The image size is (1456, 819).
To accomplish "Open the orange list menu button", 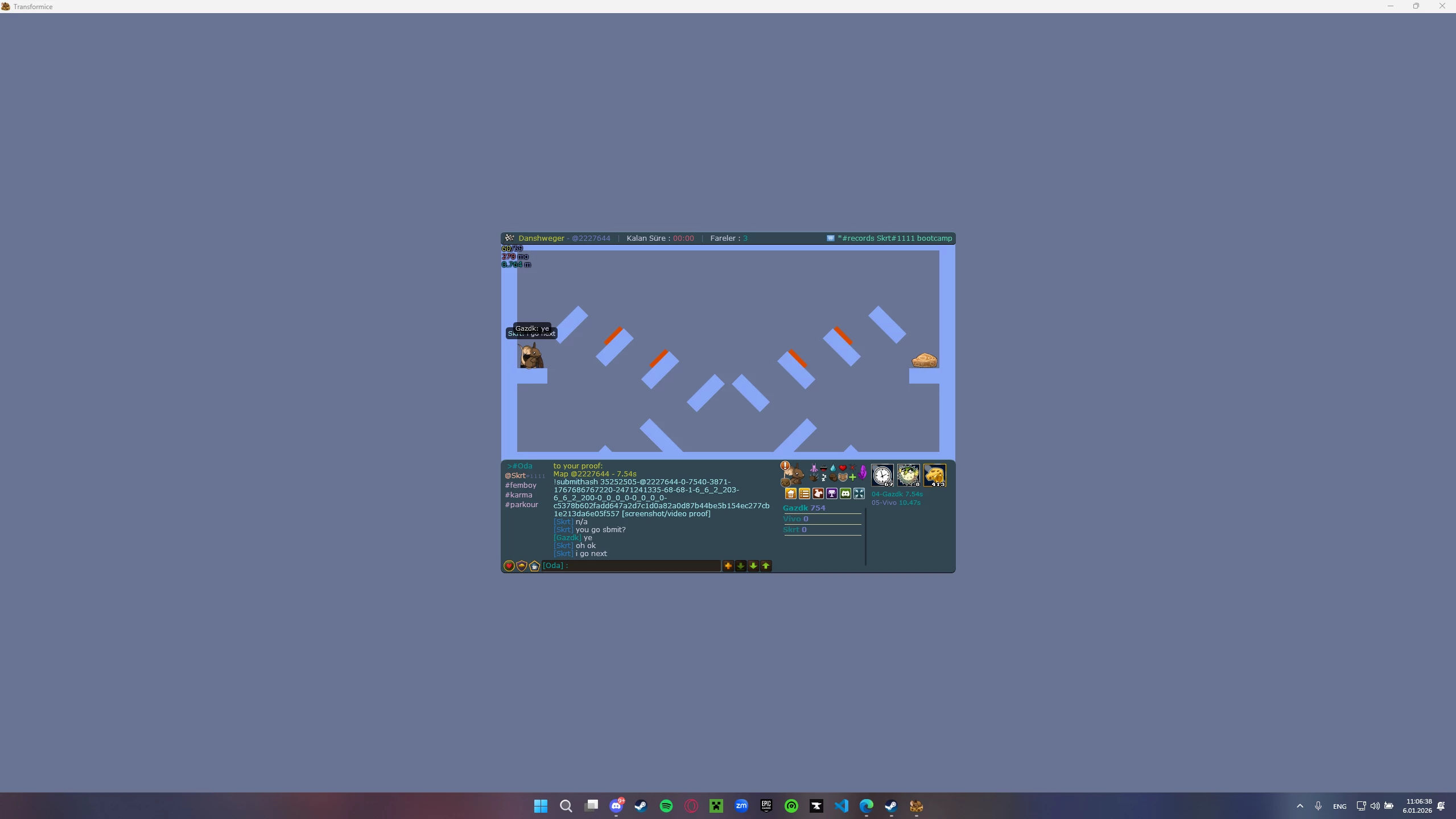I will click(804, 493).
